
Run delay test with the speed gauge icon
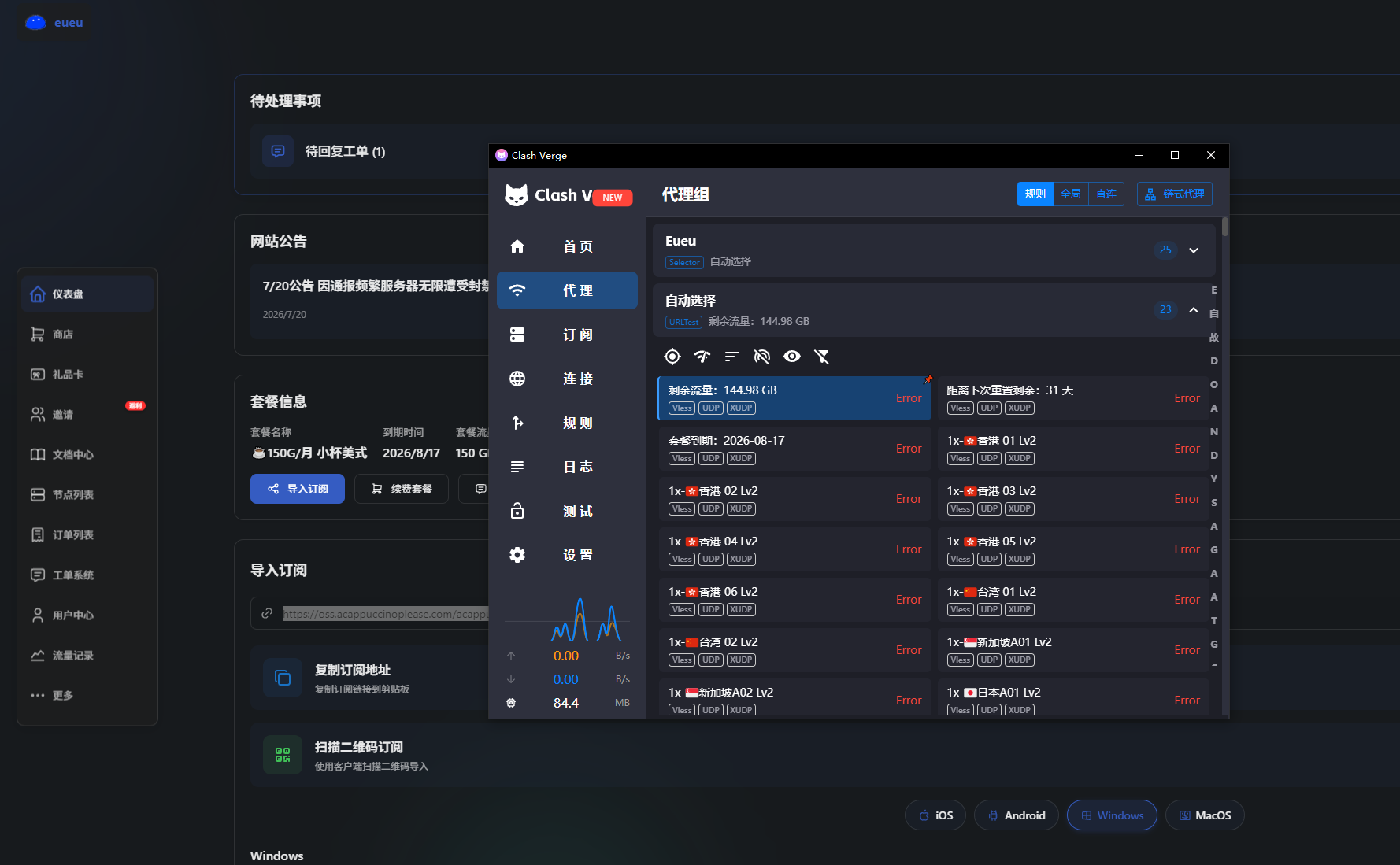(x=702, y=357)
